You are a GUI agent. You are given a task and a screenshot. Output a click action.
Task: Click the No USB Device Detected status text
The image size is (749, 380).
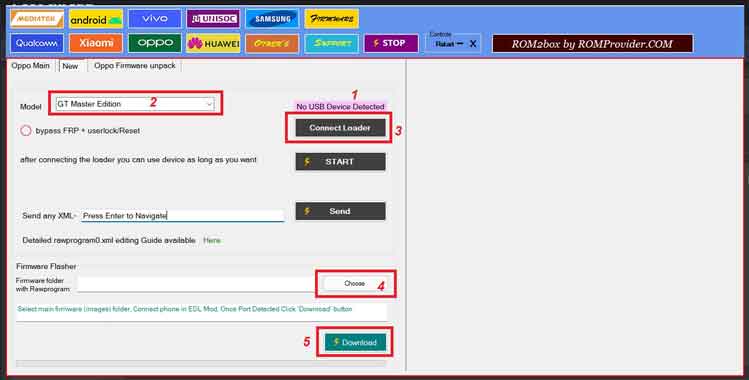click(x=340, y=106)
